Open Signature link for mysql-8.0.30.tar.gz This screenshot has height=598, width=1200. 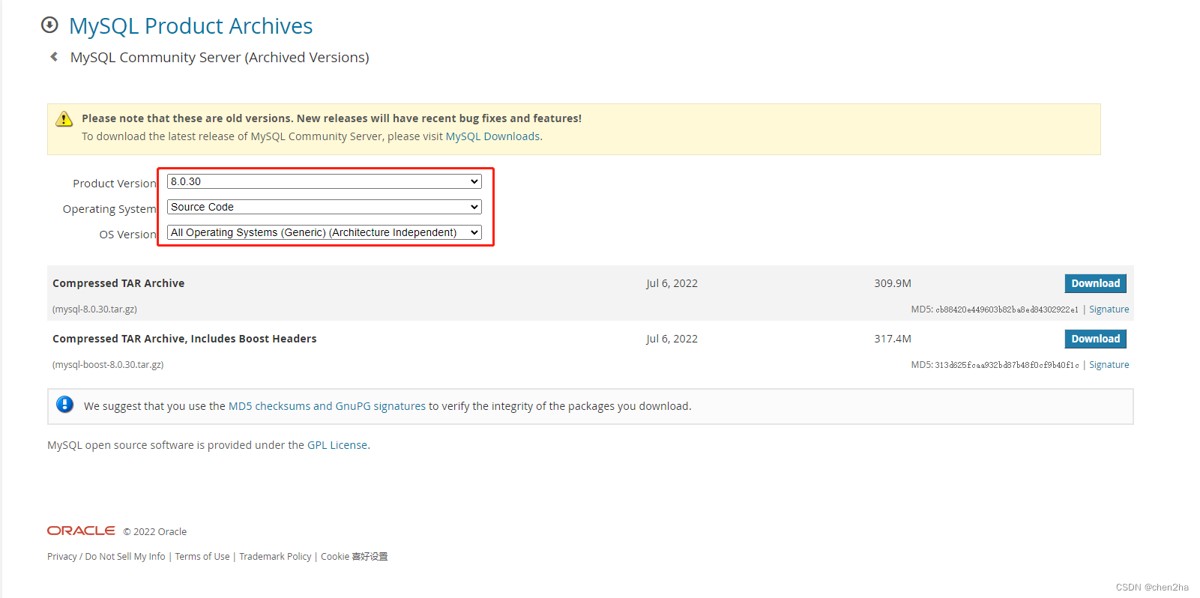[1109, 310]
